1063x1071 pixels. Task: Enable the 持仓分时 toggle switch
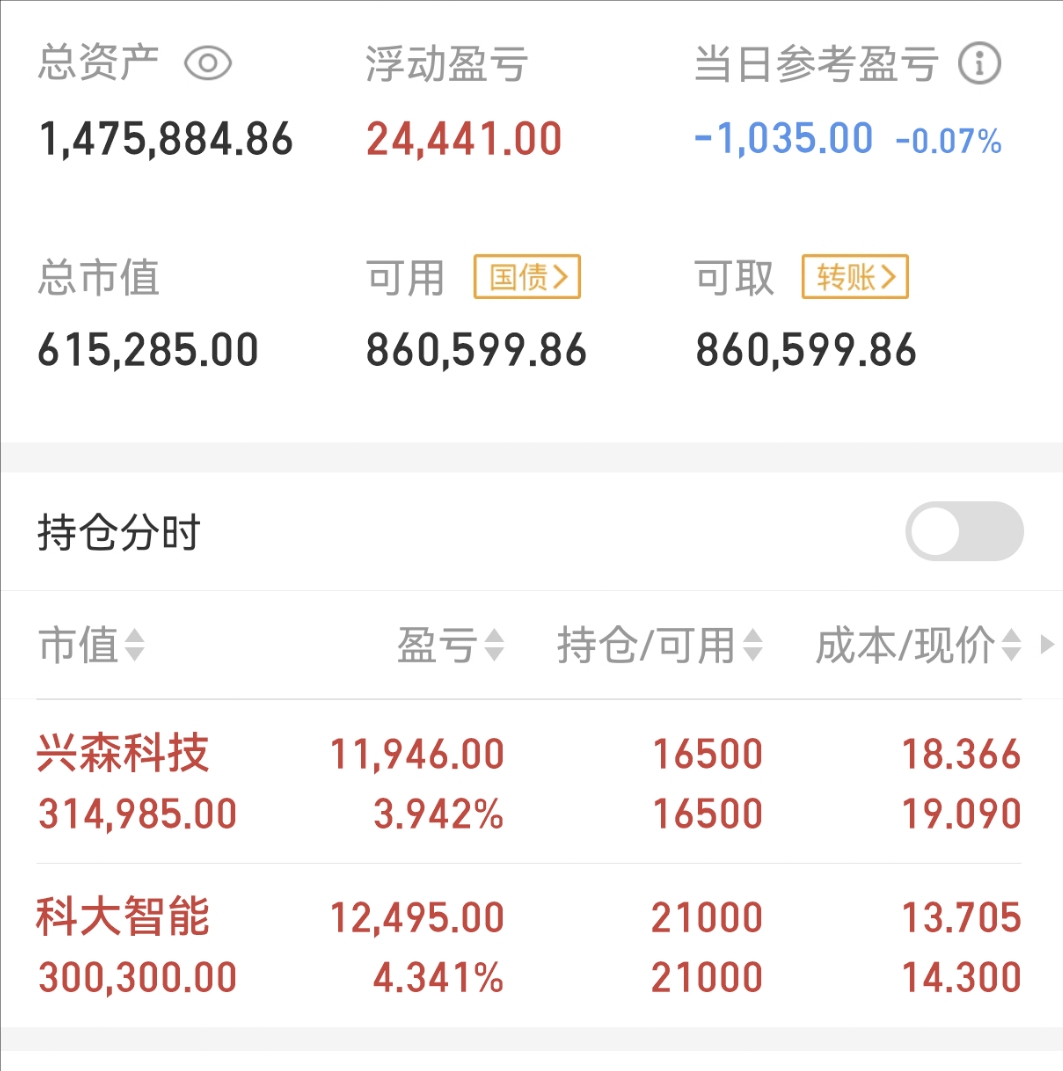tap(964, 531)
